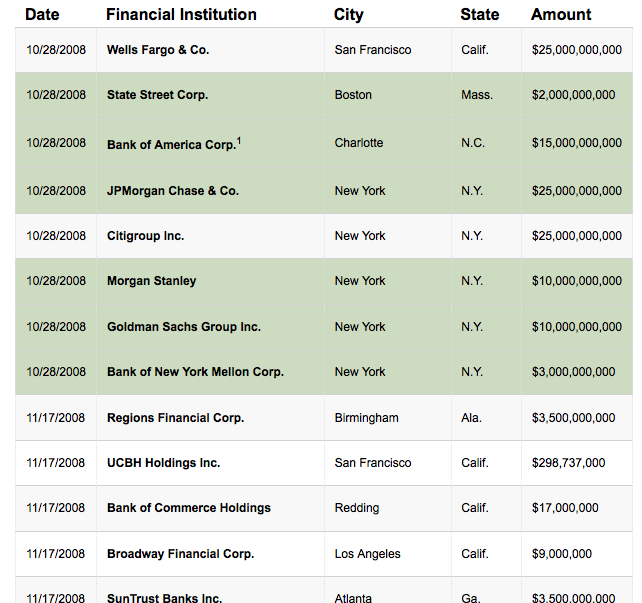Click the City column header
This screenshot has height=603, width=642.
pos(348,15)
